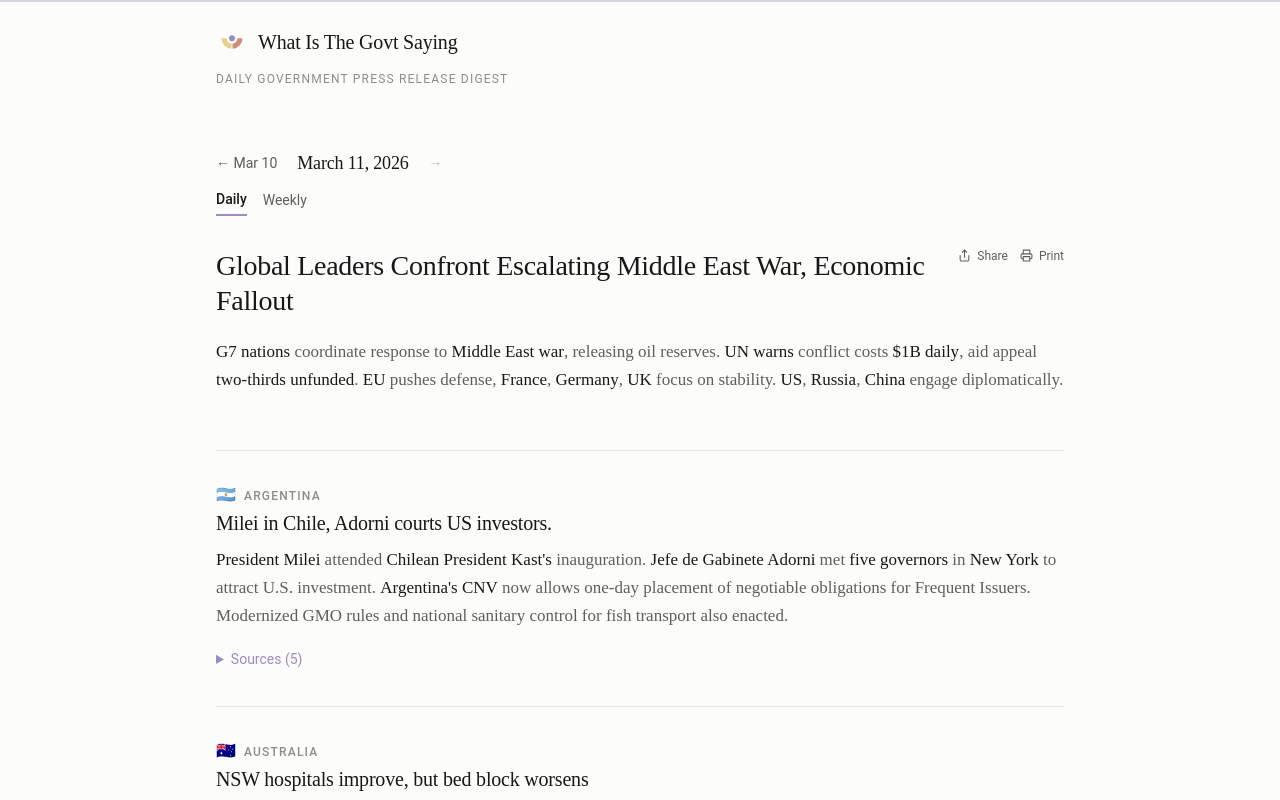Click the Share button label
Viewport: 1280px width, 800px height.
pyautogui.click(x=992, y=256)
